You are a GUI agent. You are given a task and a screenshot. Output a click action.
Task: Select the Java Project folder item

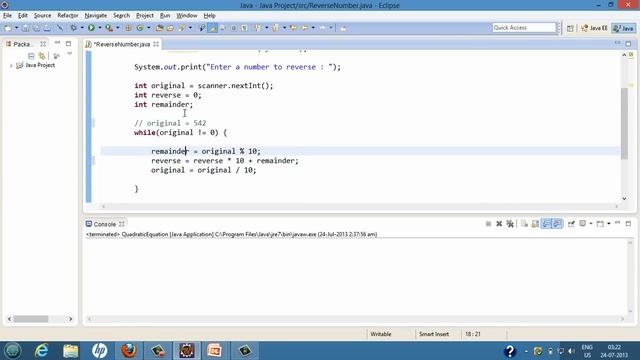pos(36,65)
